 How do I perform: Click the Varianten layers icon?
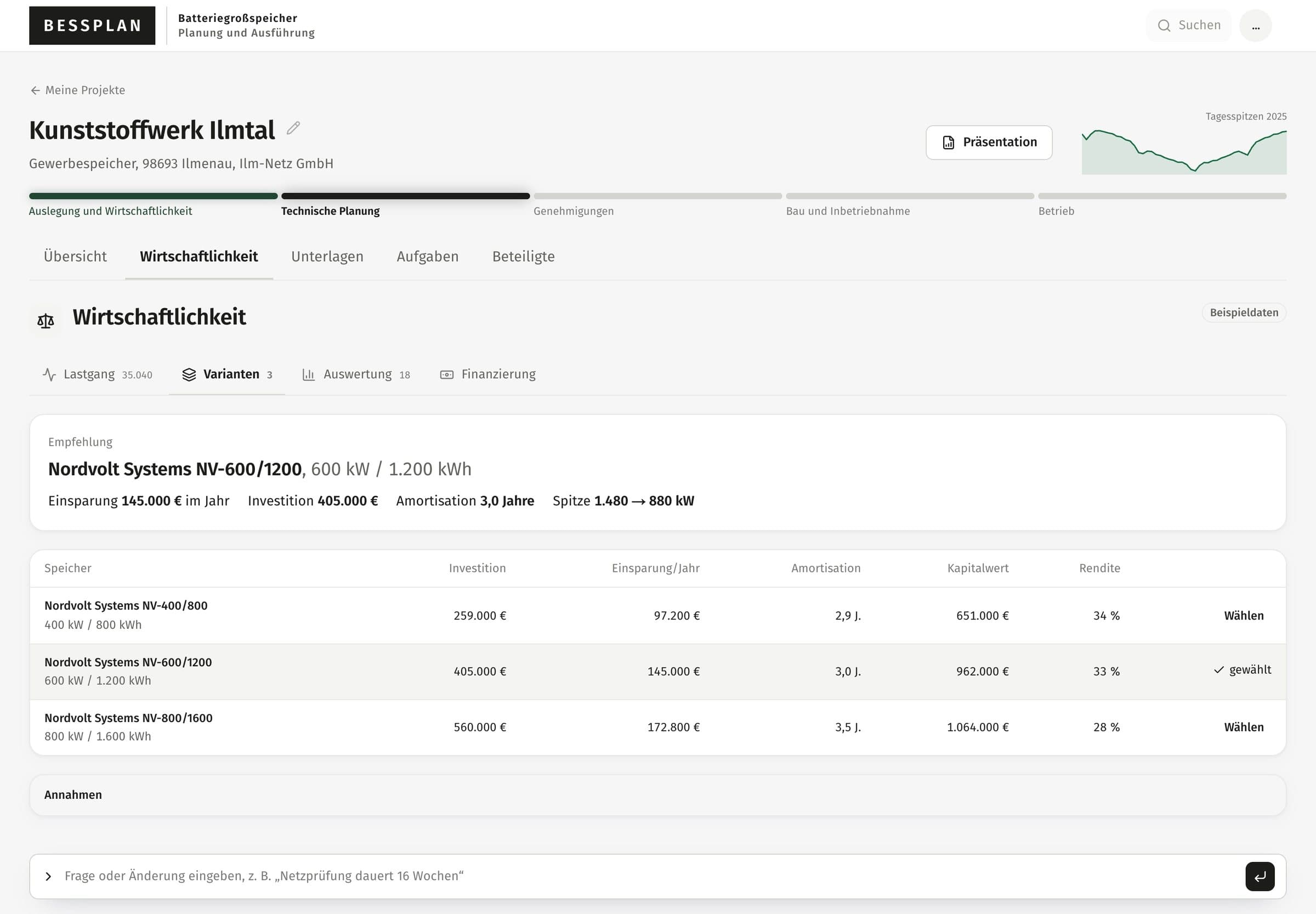tap(189, 374)
